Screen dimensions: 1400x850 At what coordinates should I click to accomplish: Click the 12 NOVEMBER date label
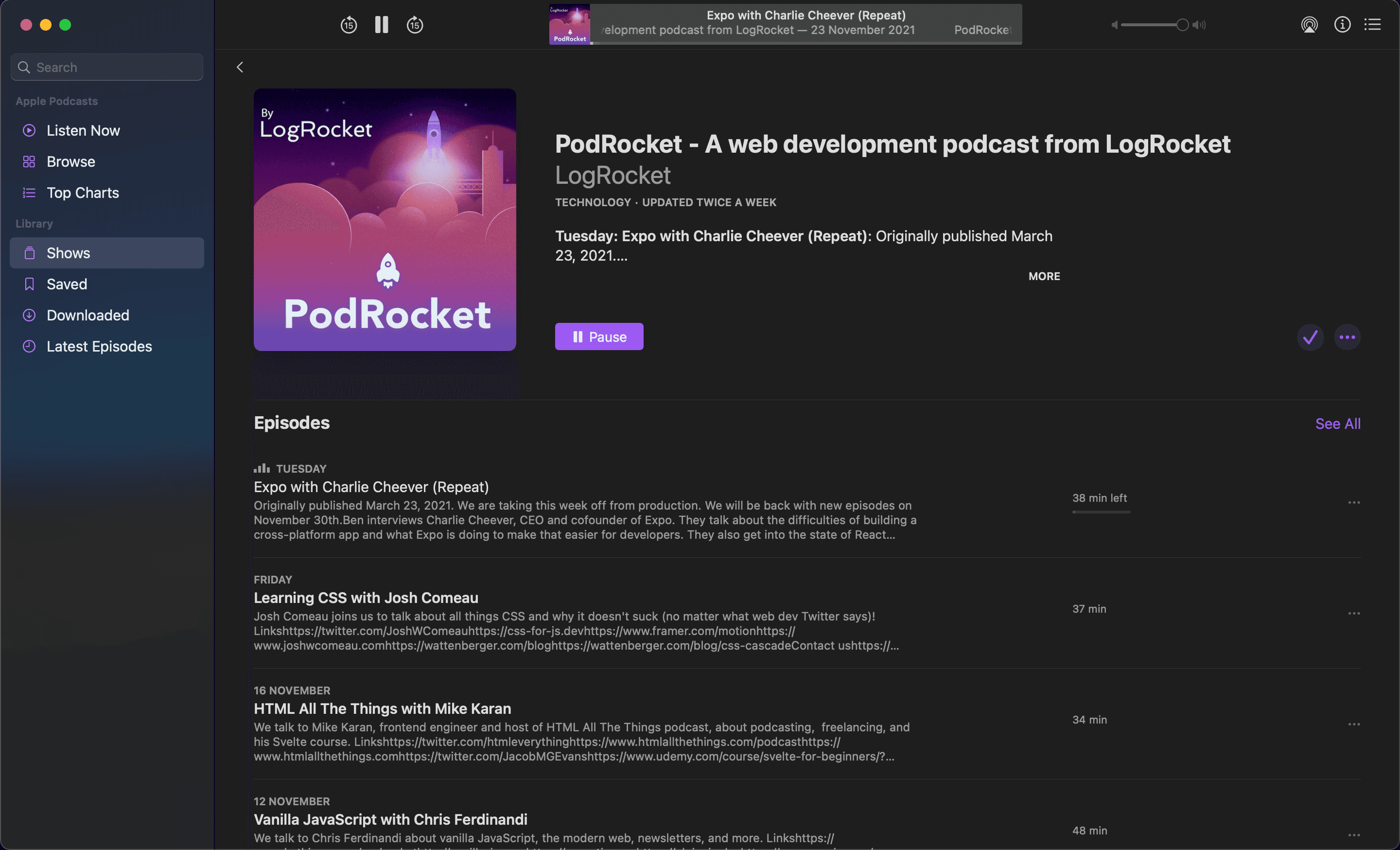pos(292,801)
